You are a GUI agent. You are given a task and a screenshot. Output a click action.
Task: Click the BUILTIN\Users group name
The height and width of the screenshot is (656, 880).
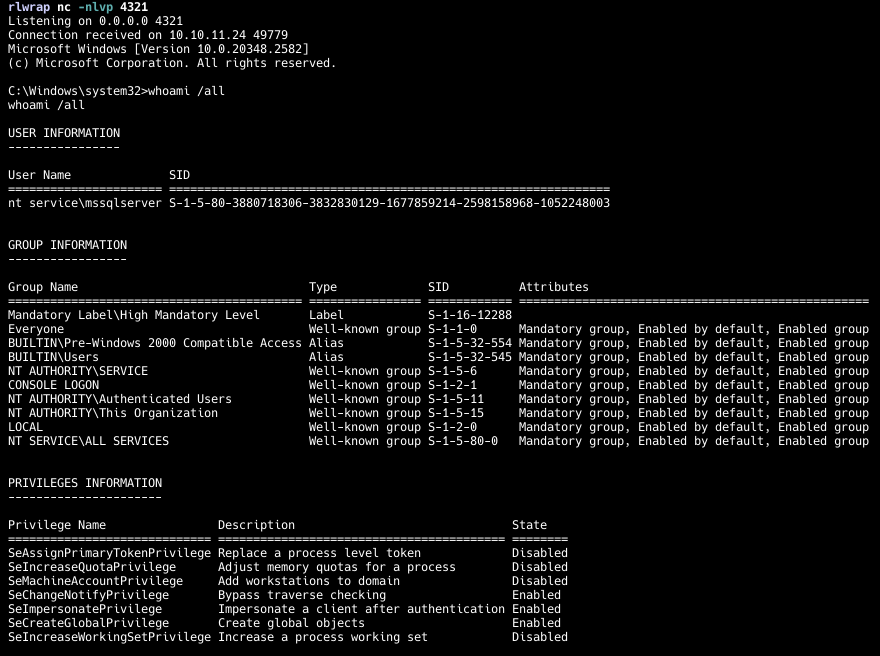tap(53, 357)
